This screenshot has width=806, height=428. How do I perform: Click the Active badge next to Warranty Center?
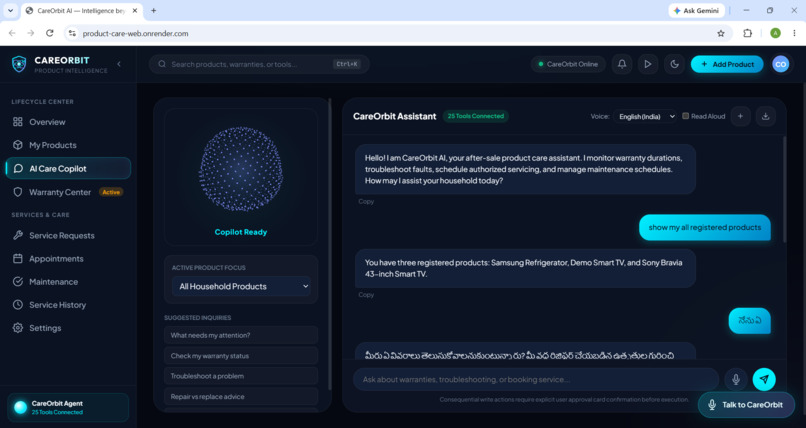[111, 192]
